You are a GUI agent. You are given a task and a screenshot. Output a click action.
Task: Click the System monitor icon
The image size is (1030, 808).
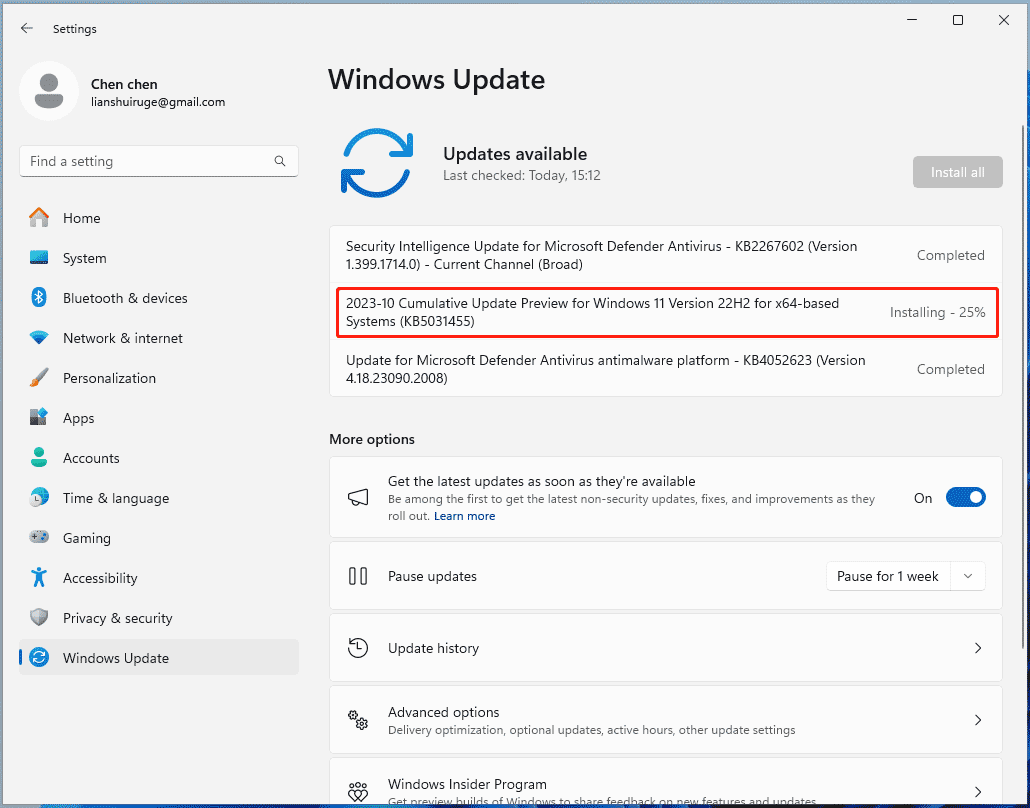(39, 258)
